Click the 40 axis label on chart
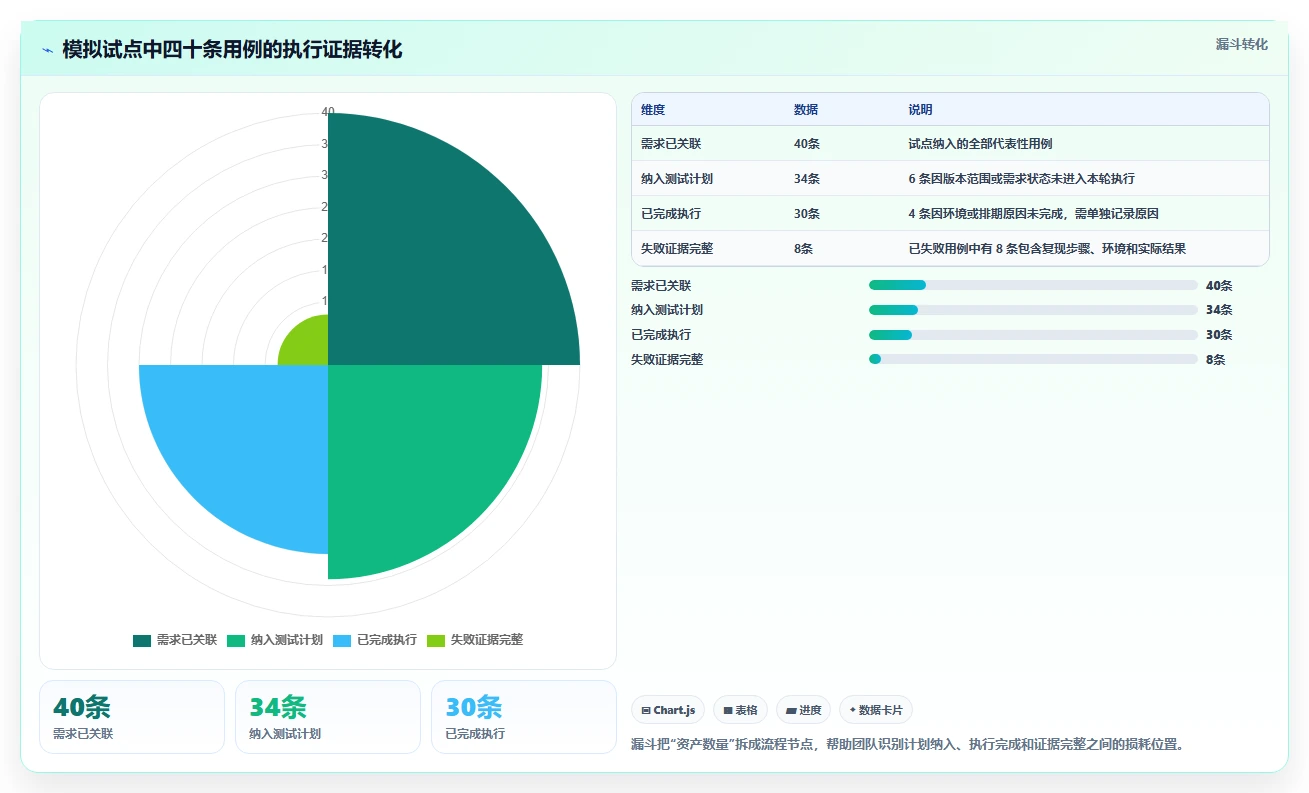Viewport: 1309px width, 793px height. (328, 112)
